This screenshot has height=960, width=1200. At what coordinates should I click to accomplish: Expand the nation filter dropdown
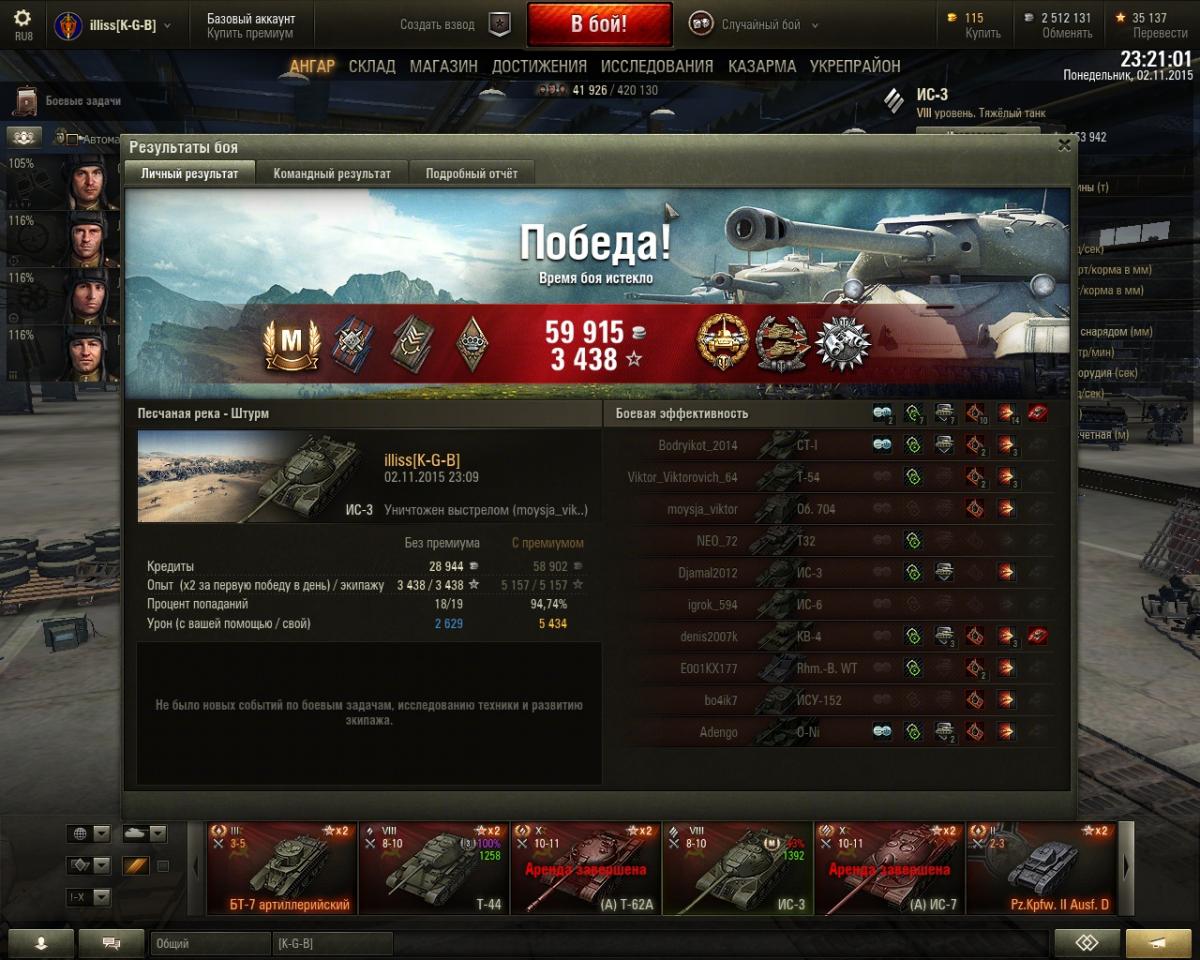coord(89,834)
